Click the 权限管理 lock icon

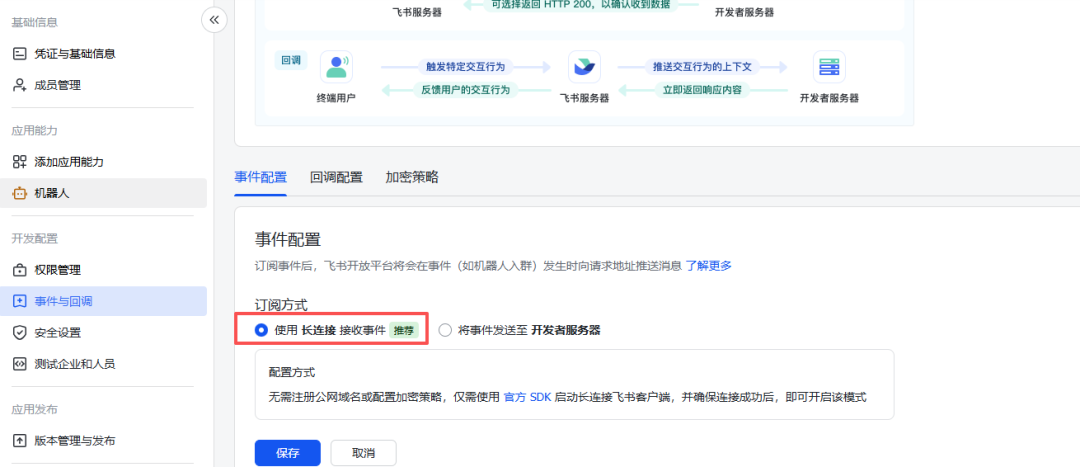click(x=19, y=270)
